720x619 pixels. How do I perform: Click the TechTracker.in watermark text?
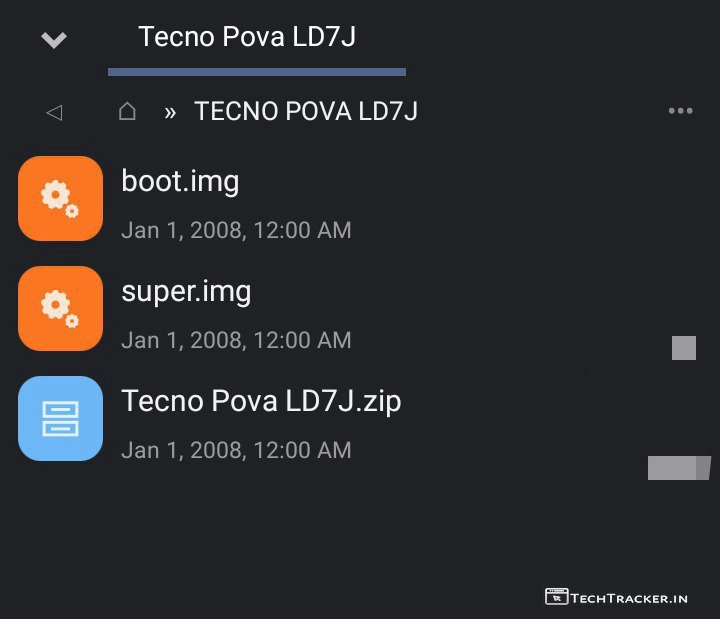coord(629,598)
